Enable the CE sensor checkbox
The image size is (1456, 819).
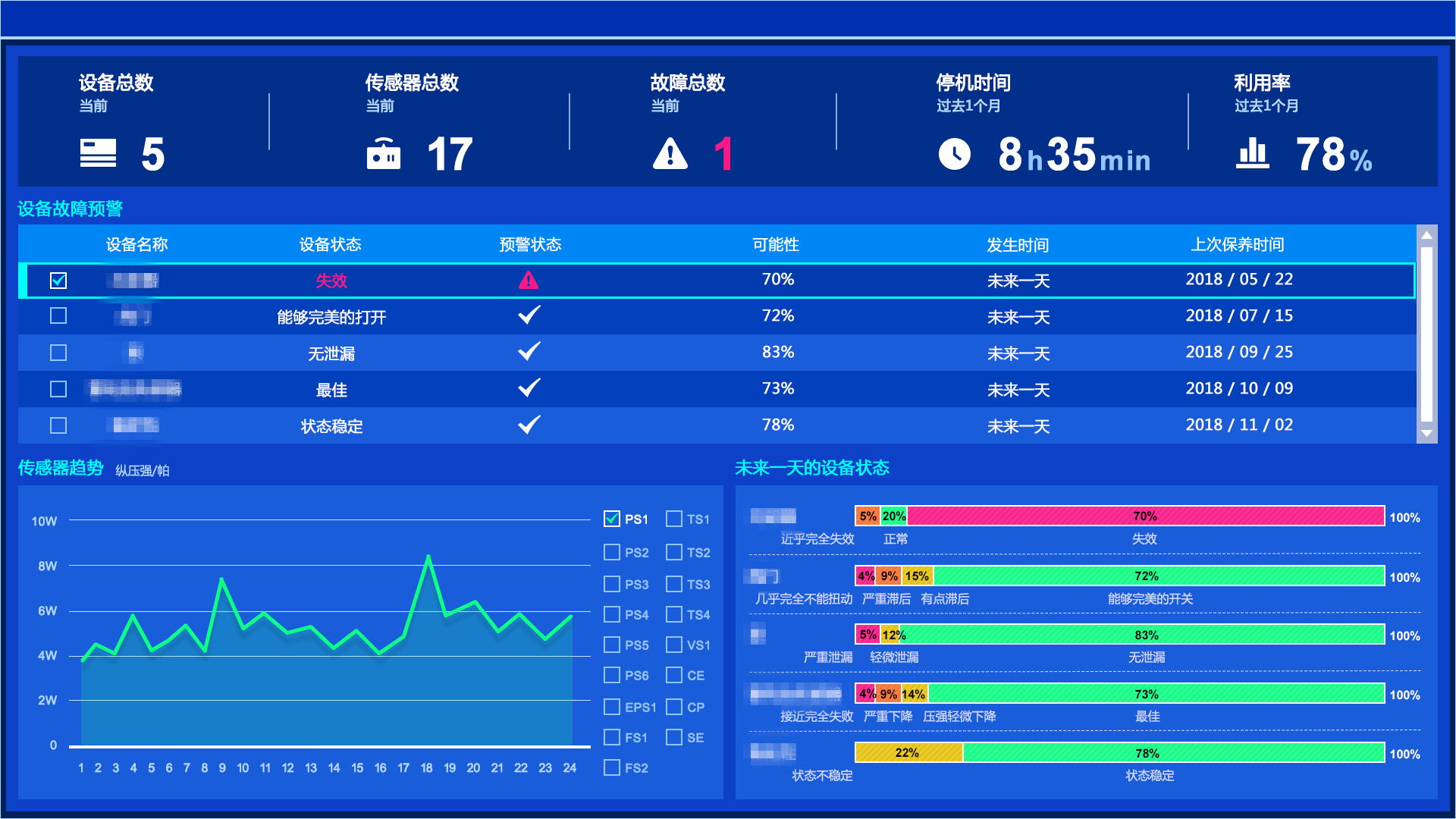[675, 675]
